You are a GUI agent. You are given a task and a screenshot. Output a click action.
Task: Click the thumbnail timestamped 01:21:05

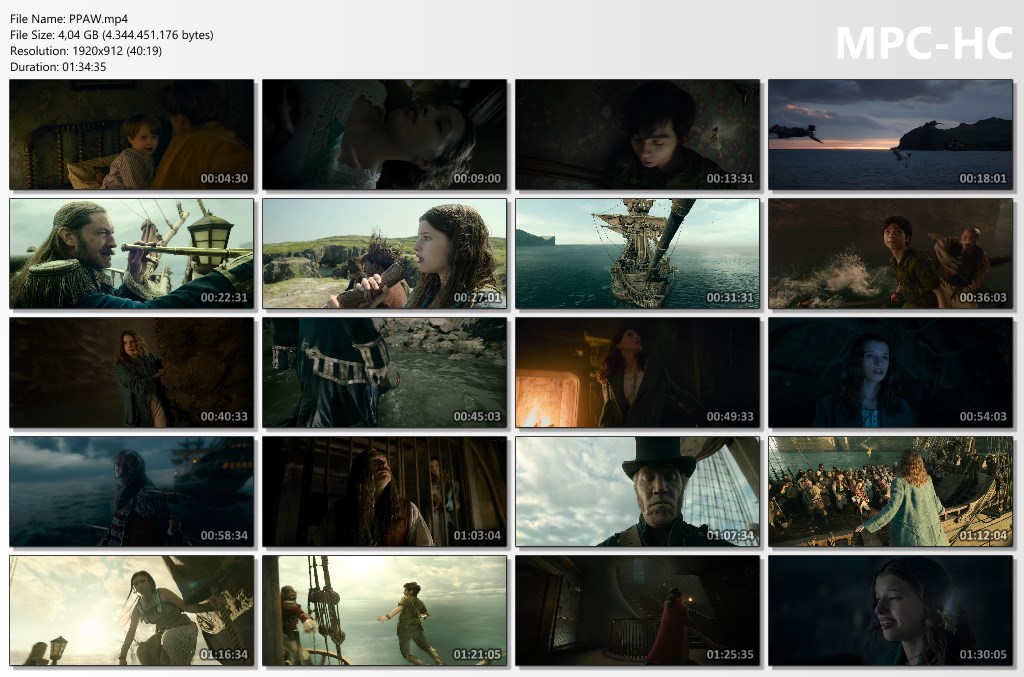tap(384, 611)
